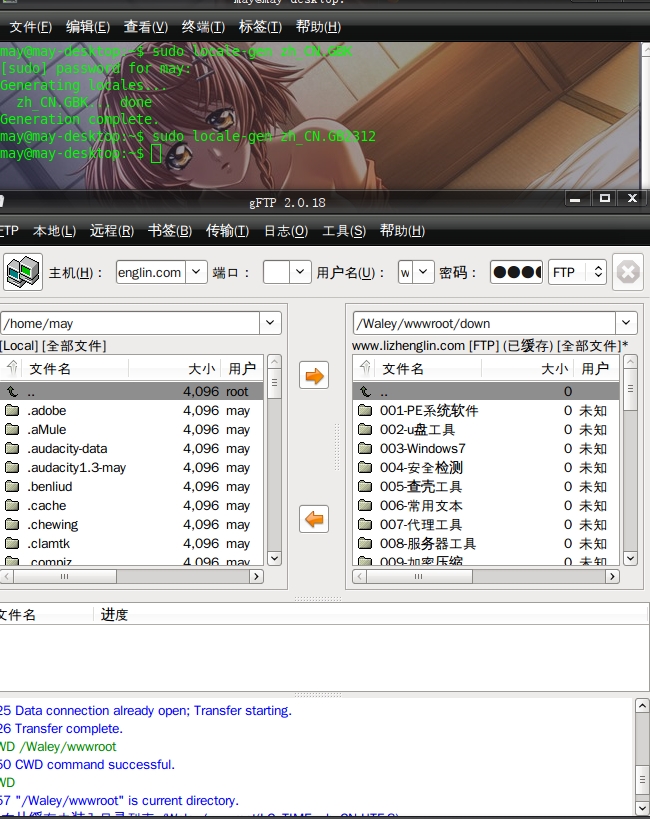Open the 日志(O) log menu
Screen dimensions: 650x819
(x=286, y=230)
